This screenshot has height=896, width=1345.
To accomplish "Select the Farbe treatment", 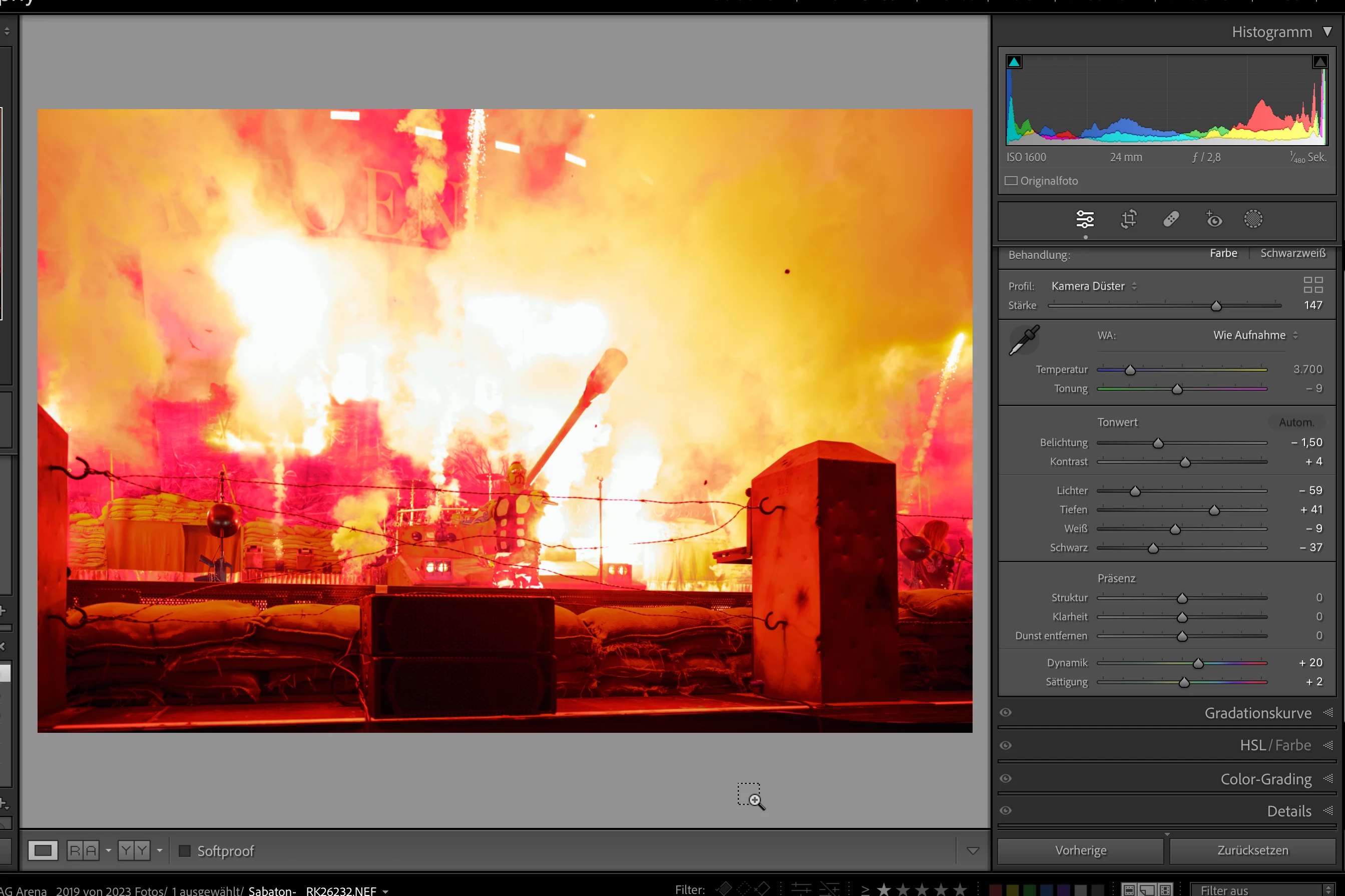I will [1223, 253].
